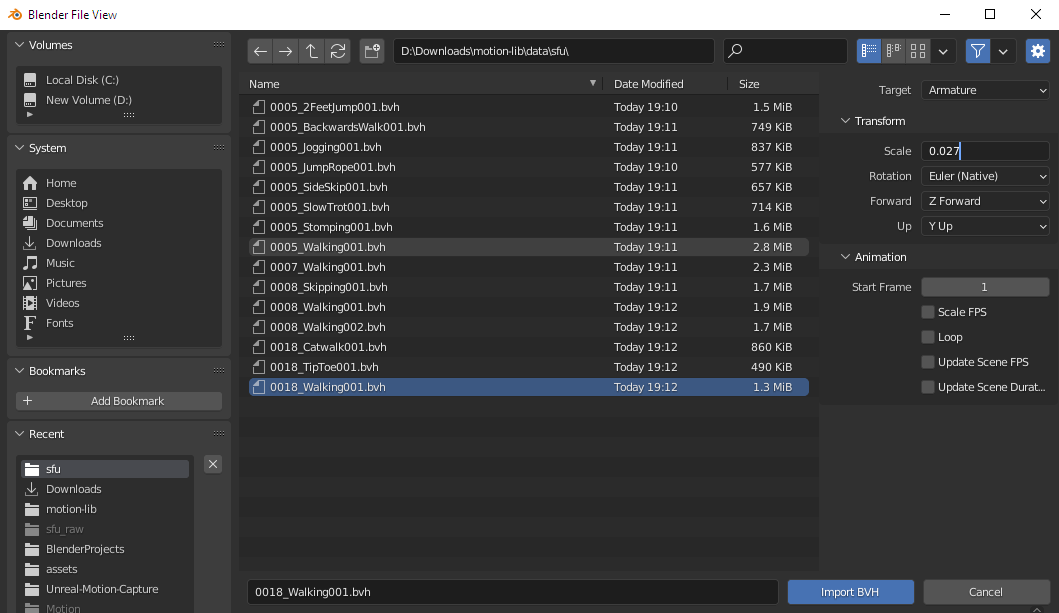Viewport: 1059px width, 613px height.
Task: Open Downloads in System list
Action: coord(73,243)
